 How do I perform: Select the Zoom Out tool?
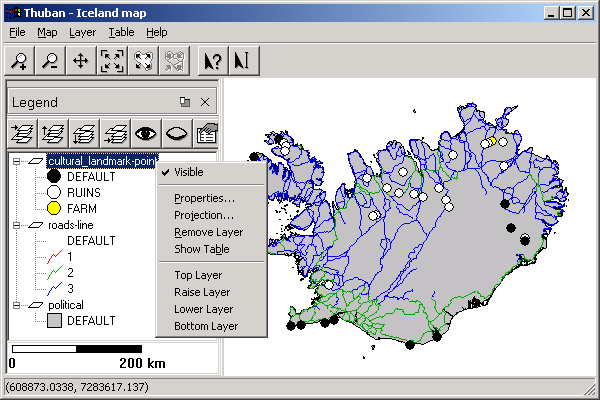tap(50, 61)
